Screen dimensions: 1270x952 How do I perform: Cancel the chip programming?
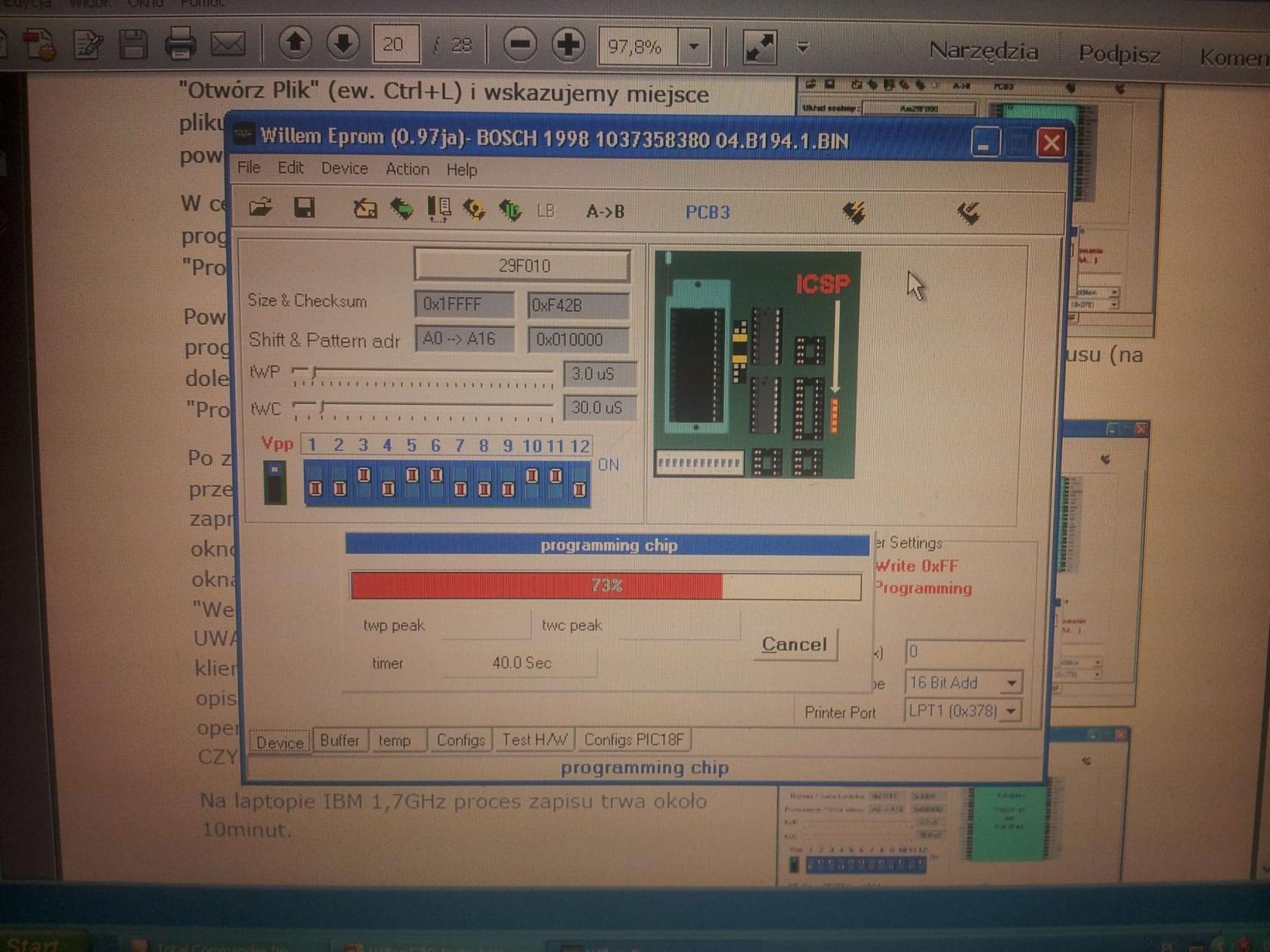[795, 644]
